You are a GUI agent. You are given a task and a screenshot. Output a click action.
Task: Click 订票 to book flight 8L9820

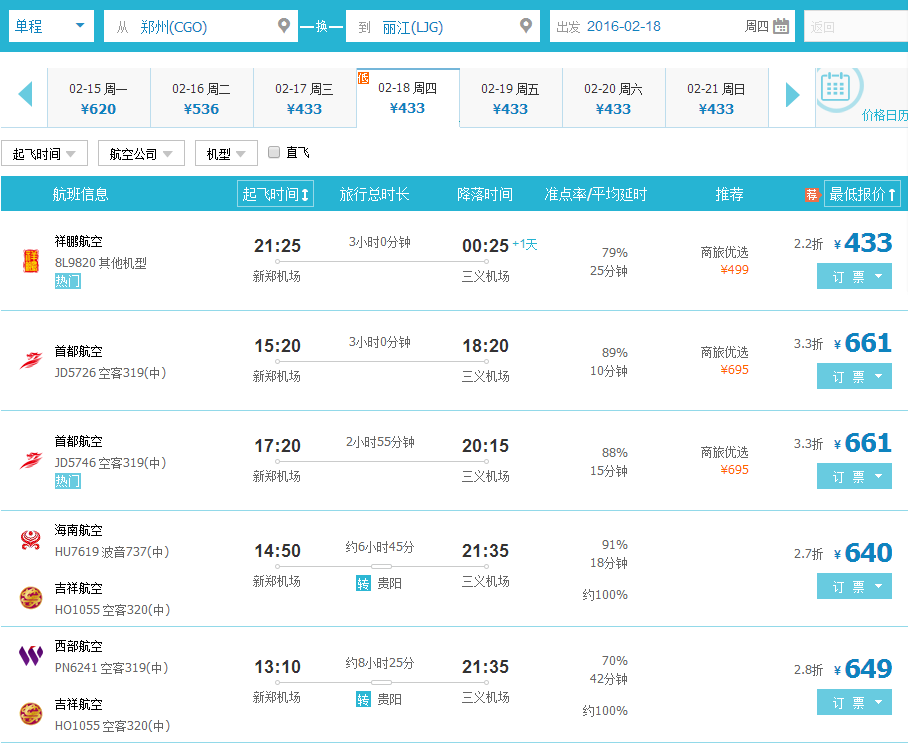(847, 277)
